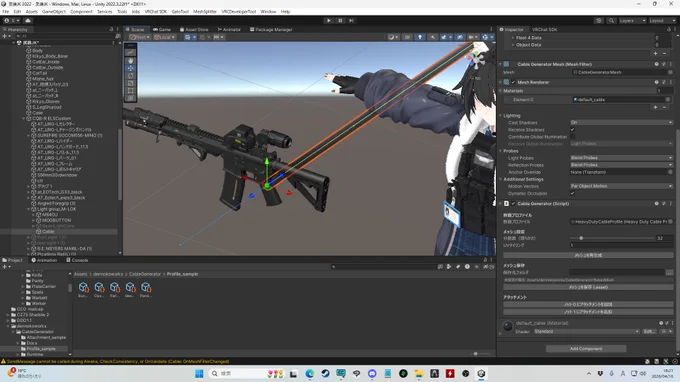
Task: Open Reflection Probes dropdown
Action: click(621, 165)
